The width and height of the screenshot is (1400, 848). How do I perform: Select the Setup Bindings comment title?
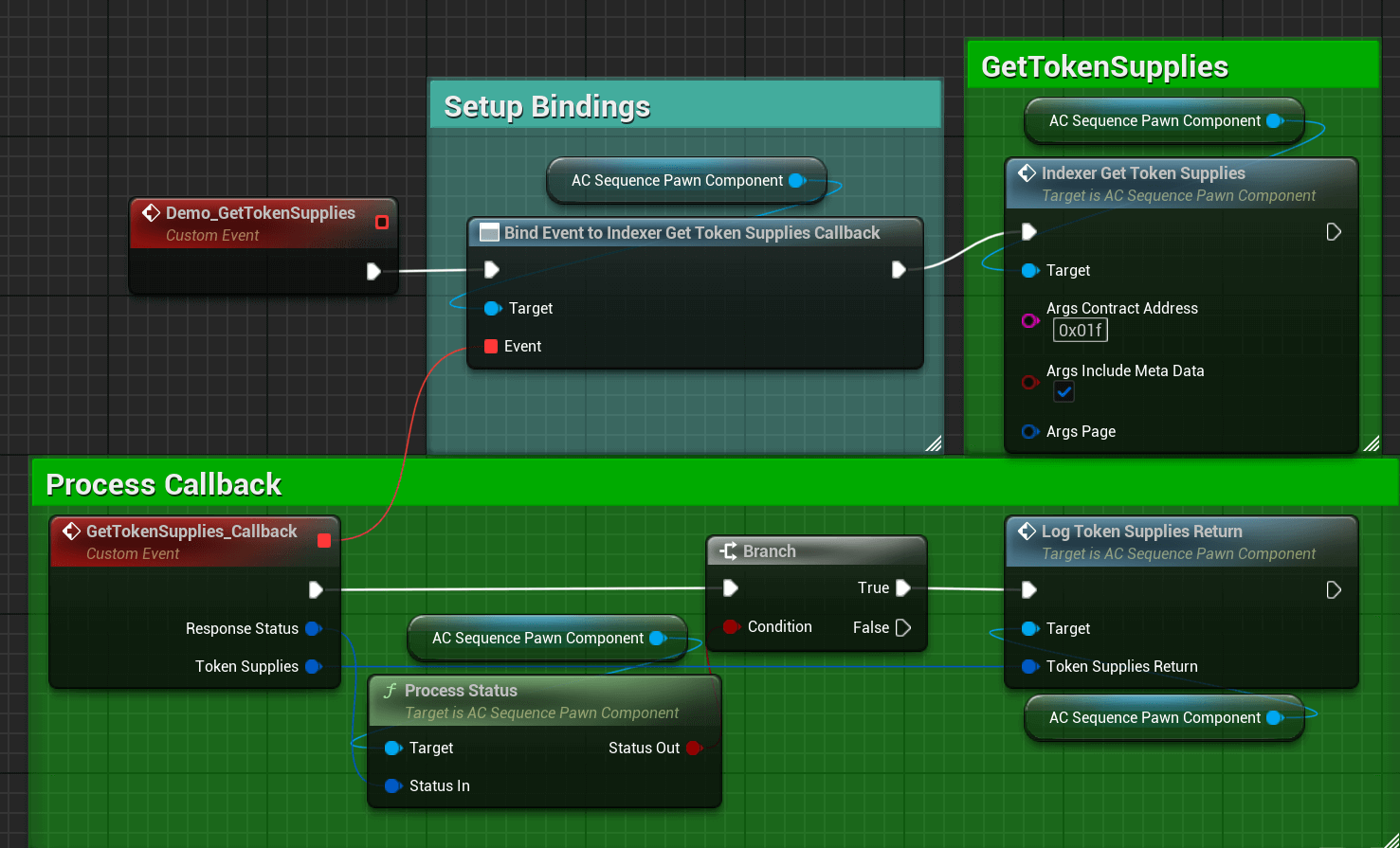point(547,107)
